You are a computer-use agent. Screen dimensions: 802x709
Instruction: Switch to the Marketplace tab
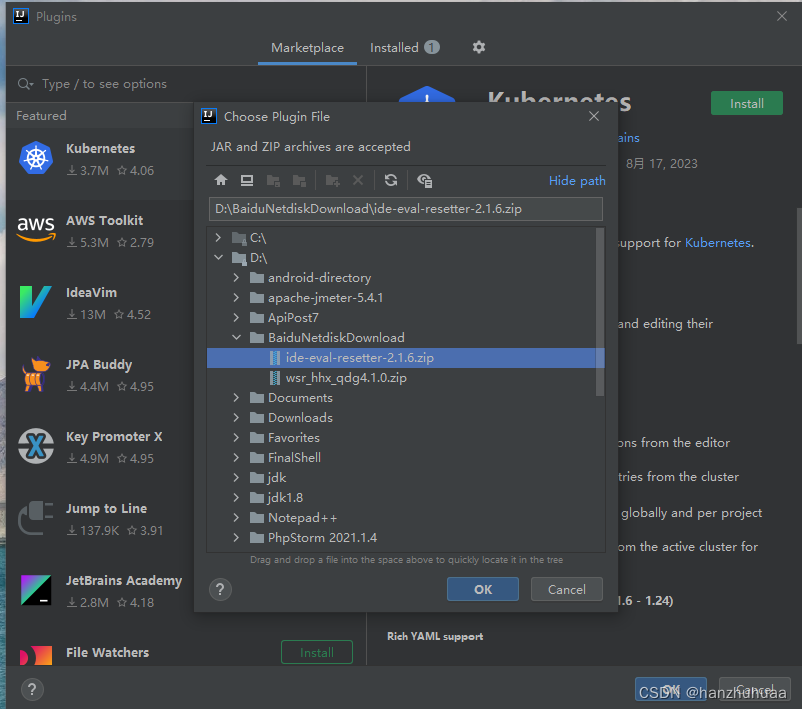(x=307, y=48)
